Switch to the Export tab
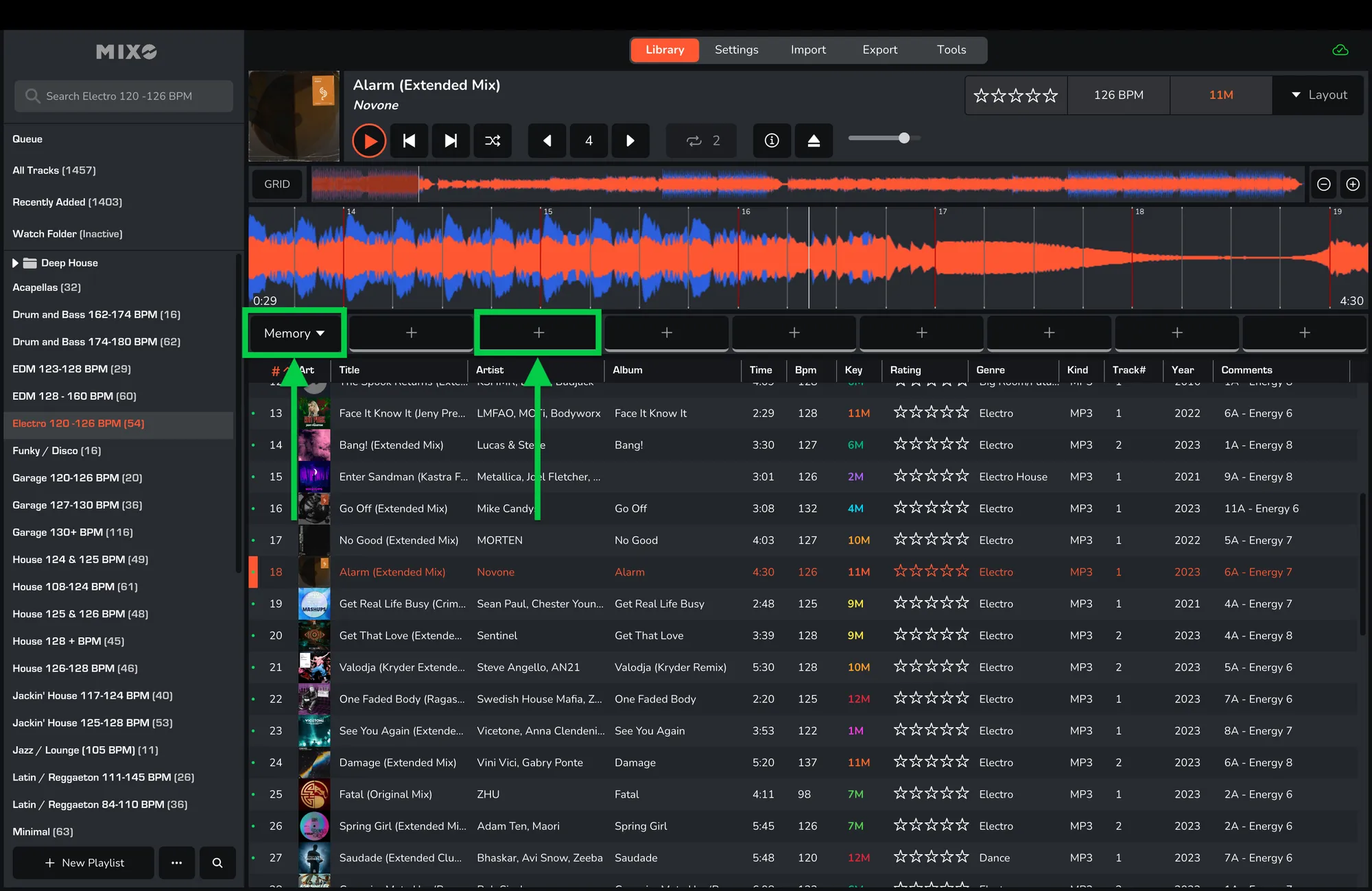1372x891 pixels. (x=879, y=49)
